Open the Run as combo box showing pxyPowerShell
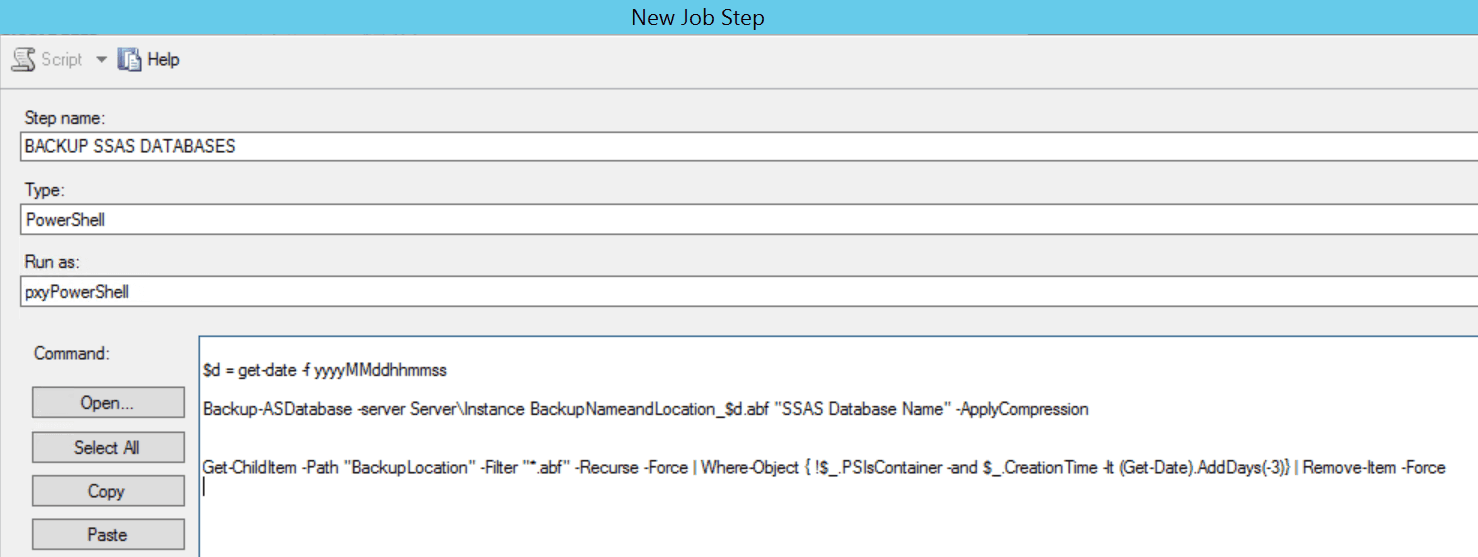The width and height of the screenshot is (1478, 557). click(x=749, y=292)
